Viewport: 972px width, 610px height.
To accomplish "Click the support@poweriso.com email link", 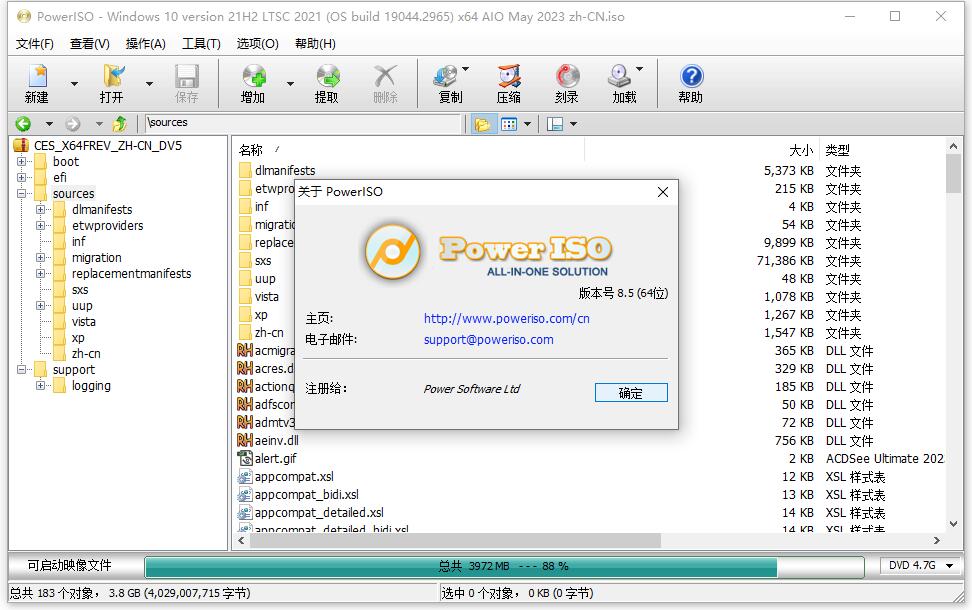I will tap(488, 339).
